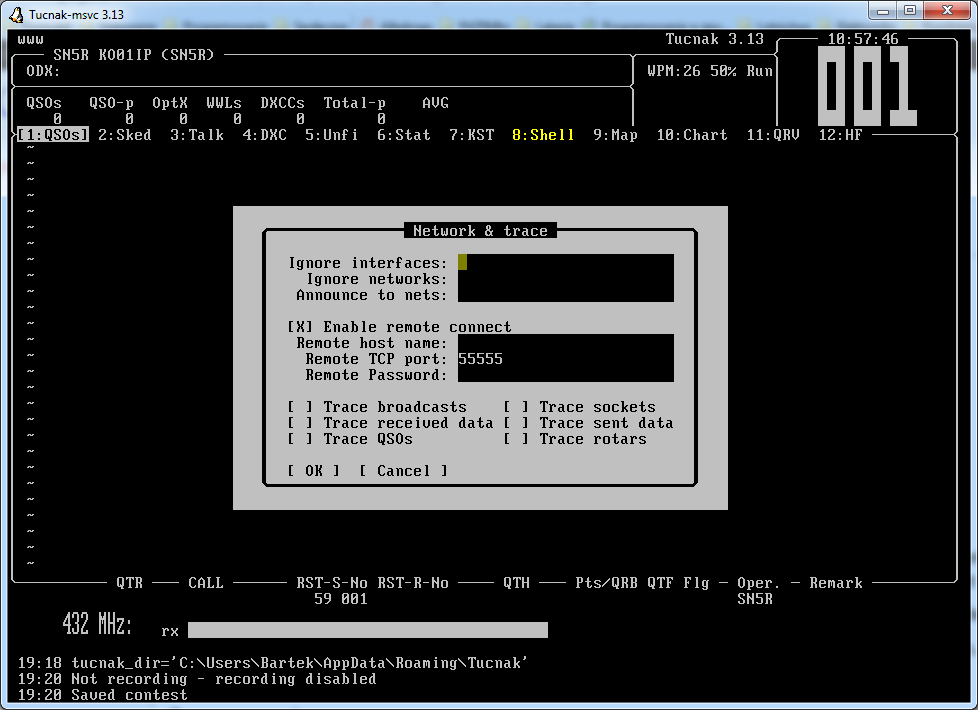Screen dimensions: 978x710
Task: Click the CALL column header
Action: [206, 583]
